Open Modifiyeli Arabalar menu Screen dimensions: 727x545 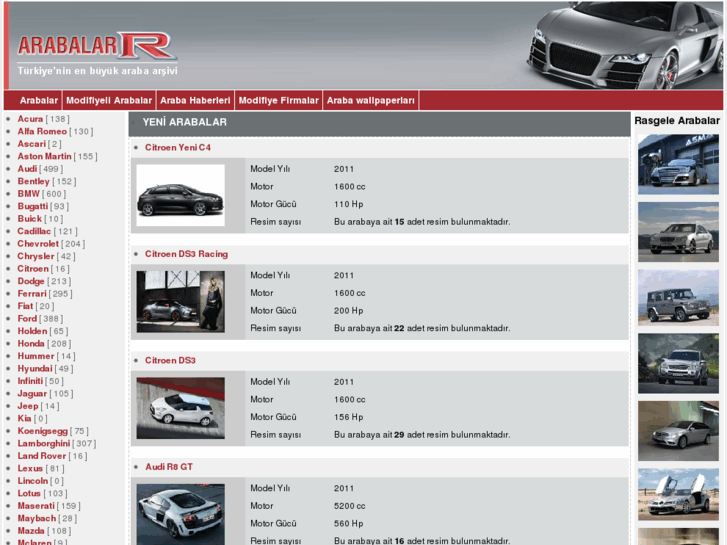click(109, 101)
